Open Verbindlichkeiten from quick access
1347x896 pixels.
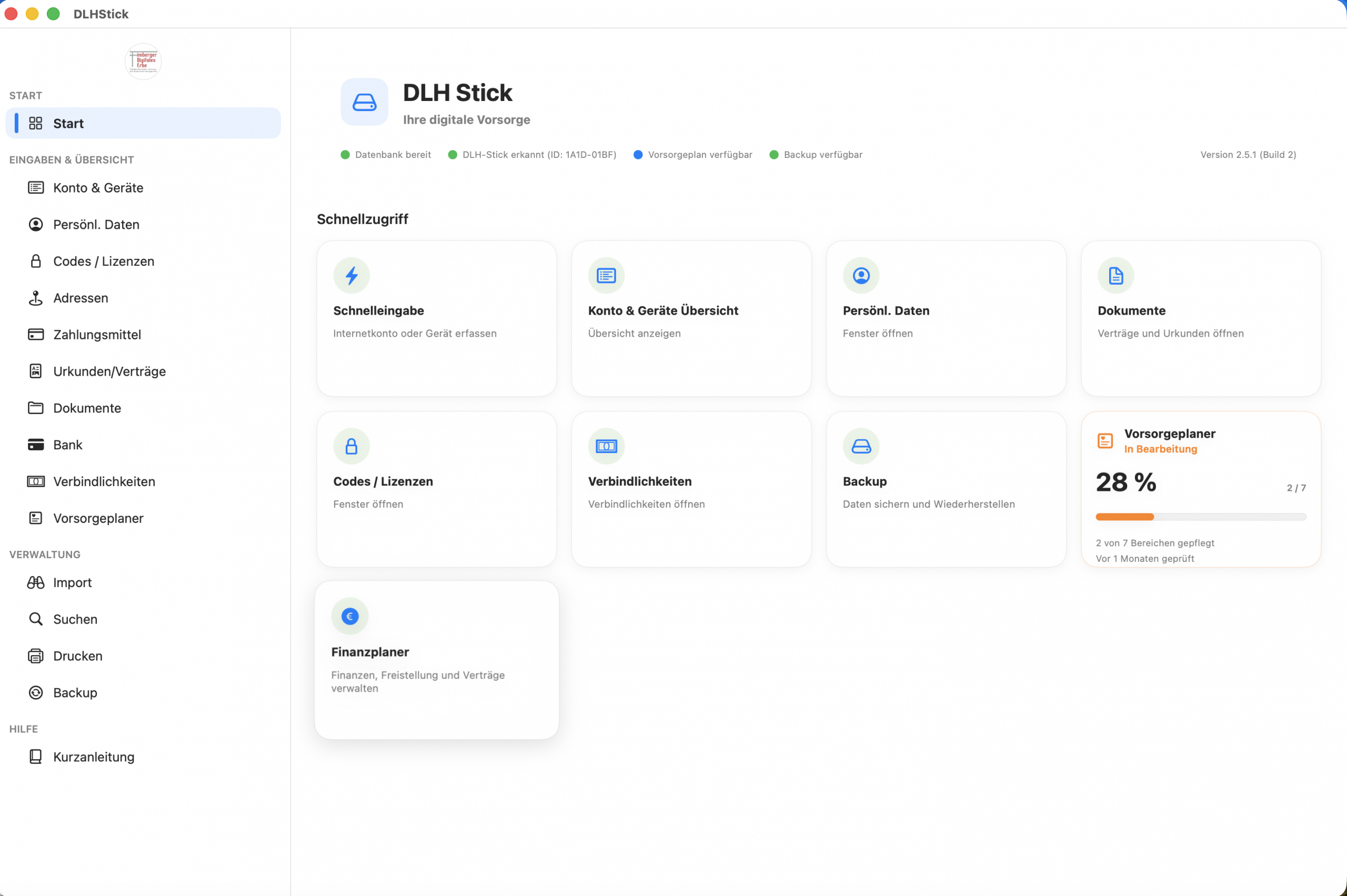click(690, 489)
